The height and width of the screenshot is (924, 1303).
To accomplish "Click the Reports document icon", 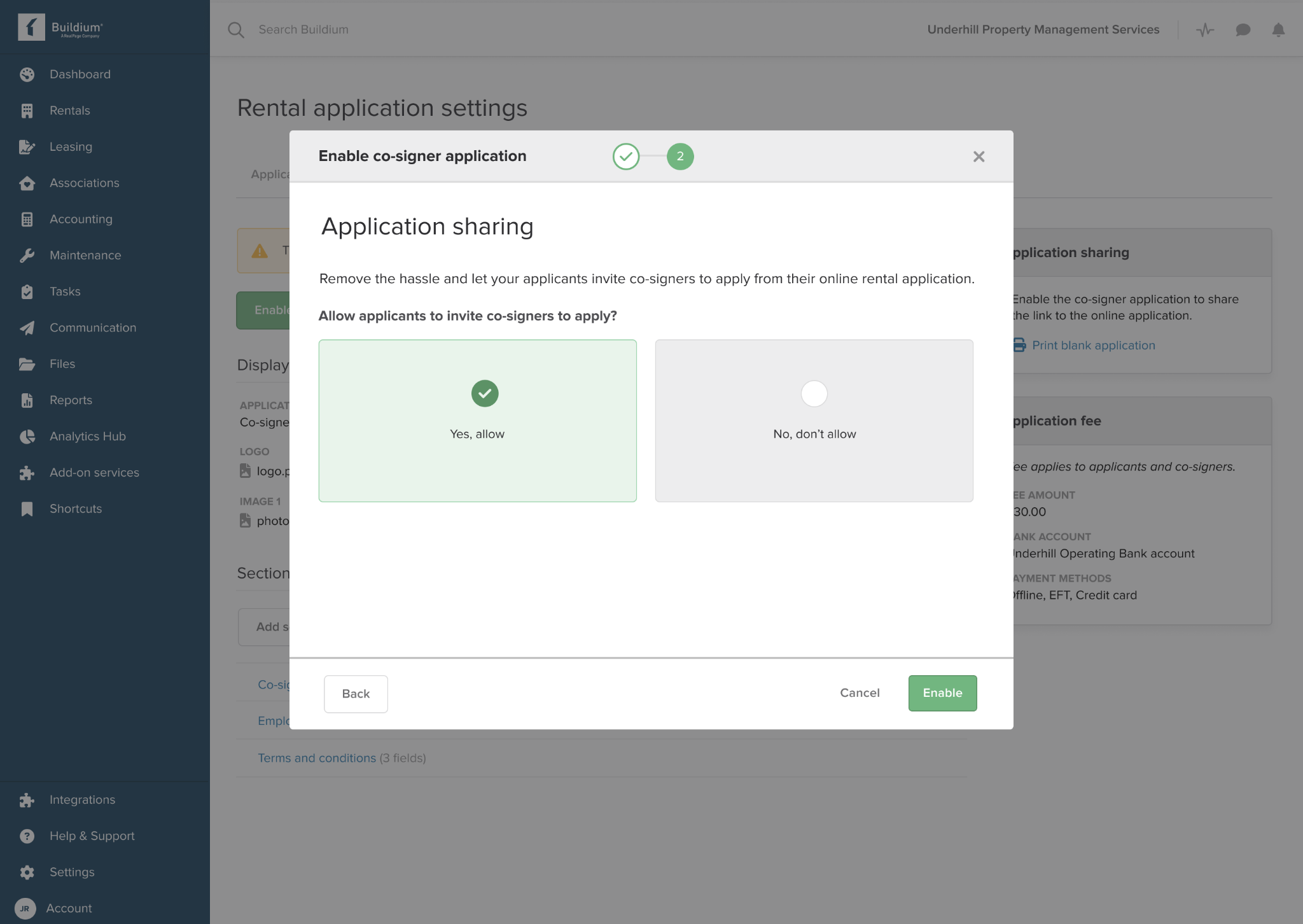I will pyautogui.click(x=27, y=400).
